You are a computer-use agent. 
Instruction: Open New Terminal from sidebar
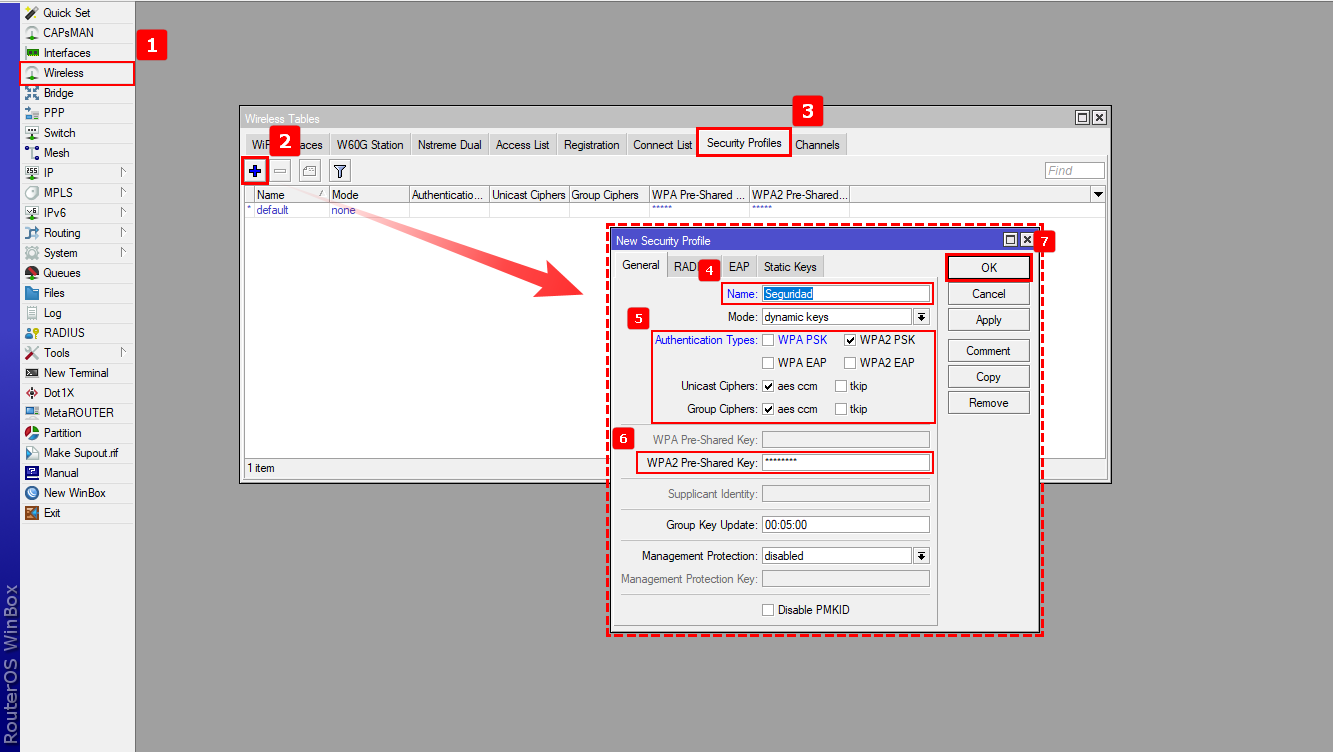(x=76, y=373)
